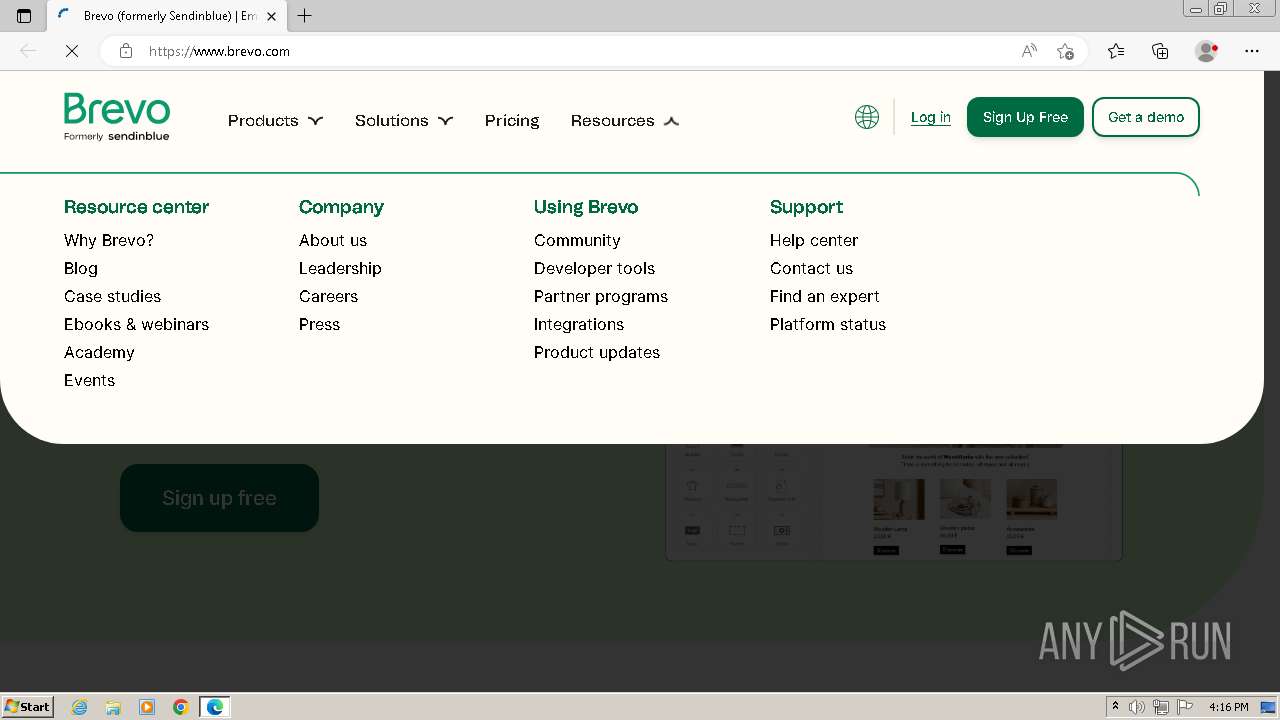Viewport: 1280px width, 720px height.
Task: Open browser profile menu
Action: coord(1206,51)
